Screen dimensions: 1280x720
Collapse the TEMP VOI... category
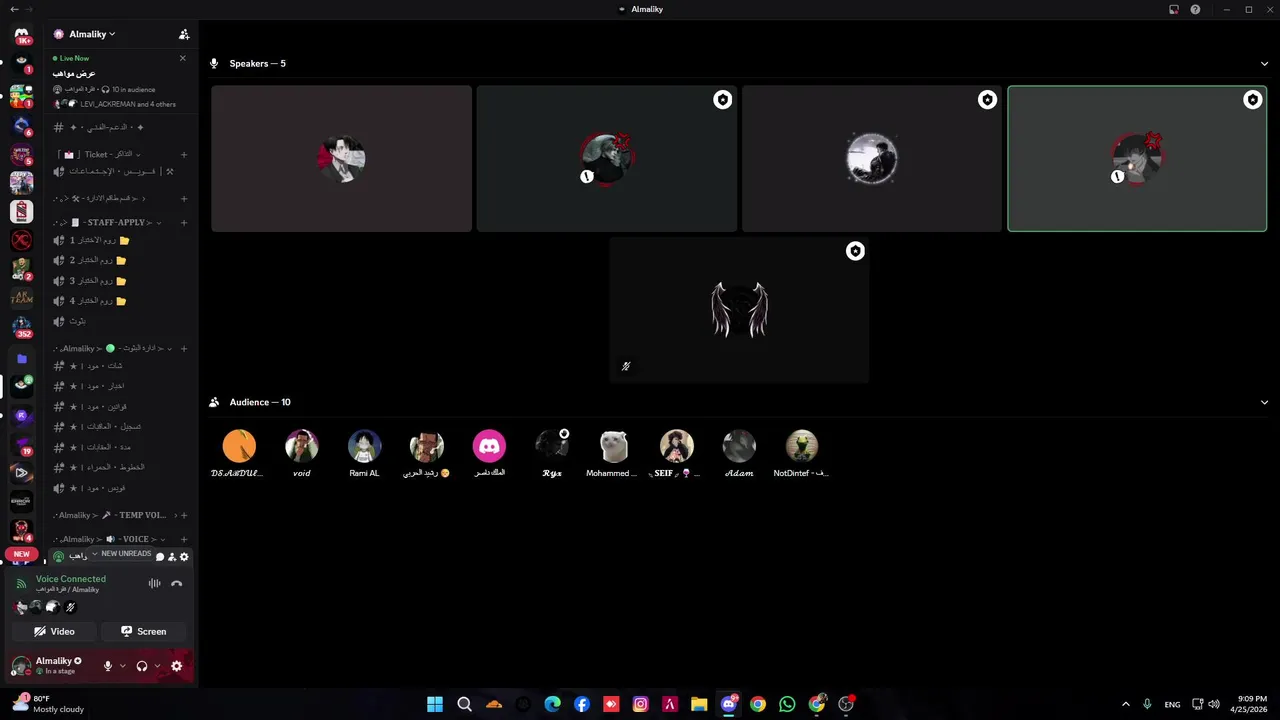[x=115, y=515]
